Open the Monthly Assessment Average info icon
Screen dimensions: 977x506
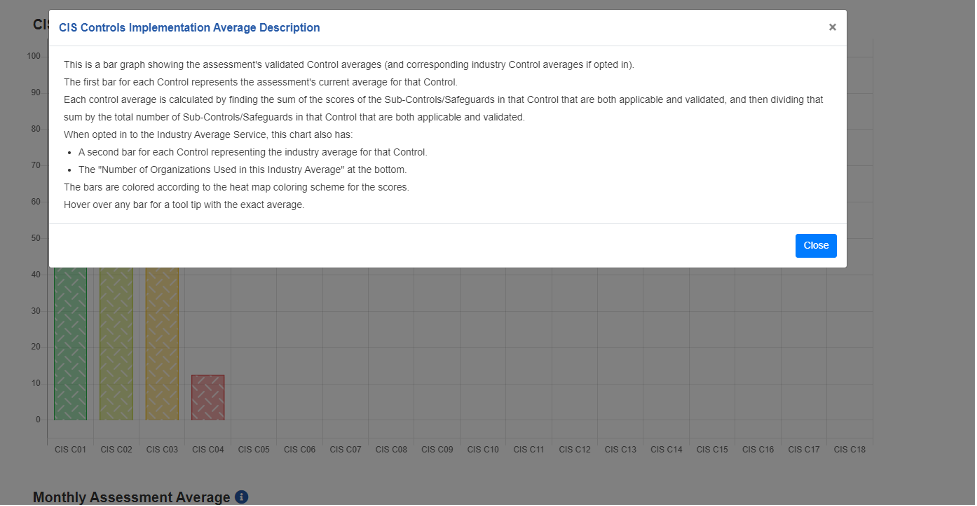point(241,497)
